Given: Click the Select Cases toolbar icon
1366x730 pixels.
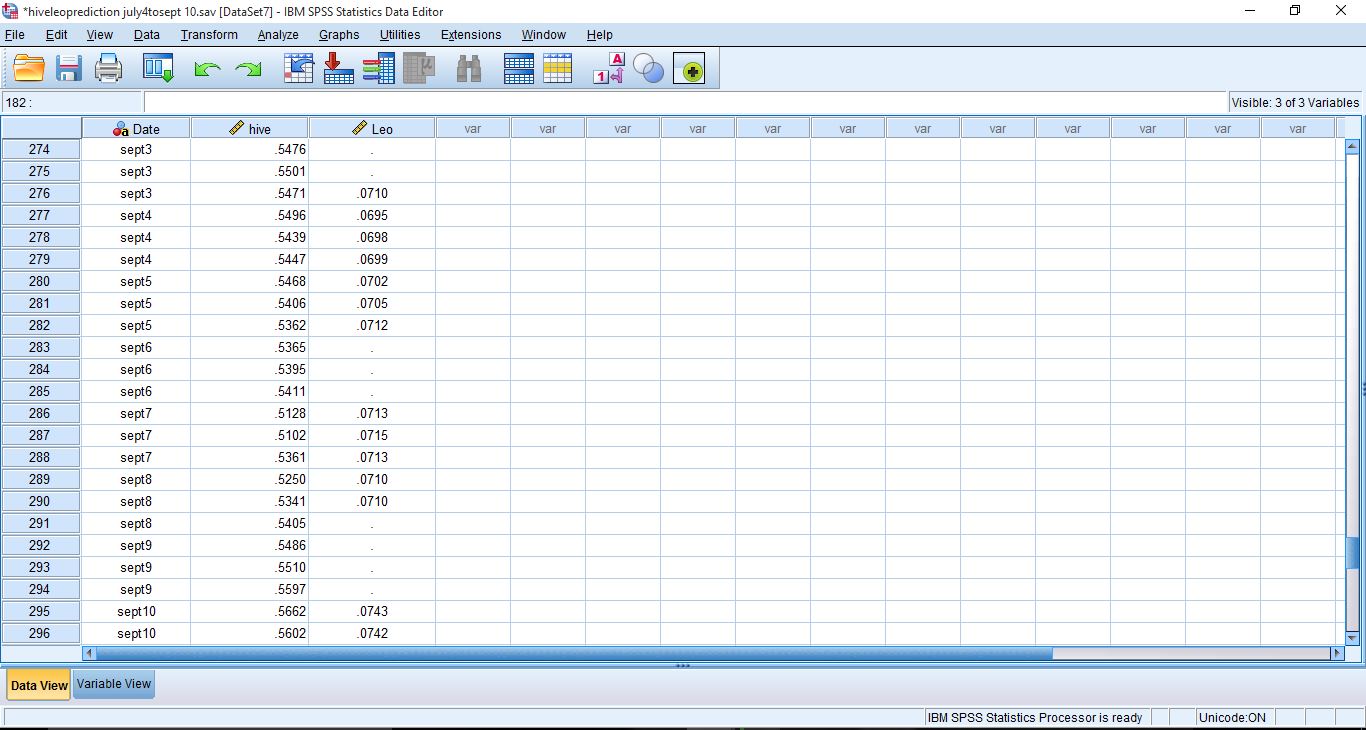Looking at the screenshot, I should pos(558,68).
